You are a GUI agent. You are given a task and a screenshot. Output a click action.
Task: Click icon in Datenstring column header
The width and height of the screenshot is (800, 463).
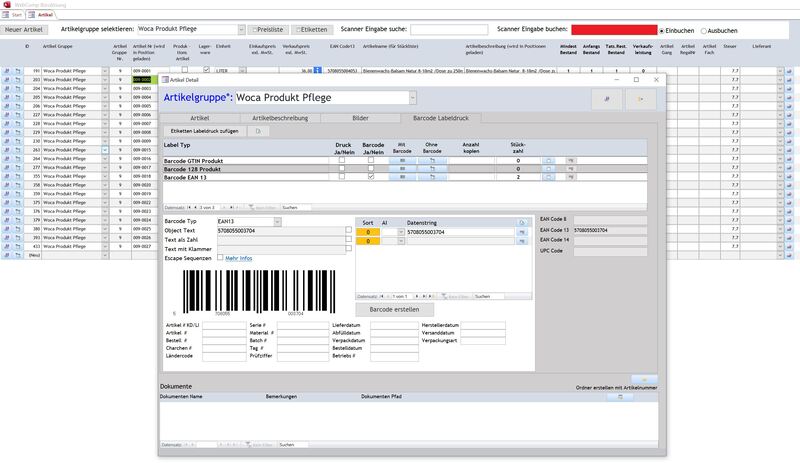point(522,223)
